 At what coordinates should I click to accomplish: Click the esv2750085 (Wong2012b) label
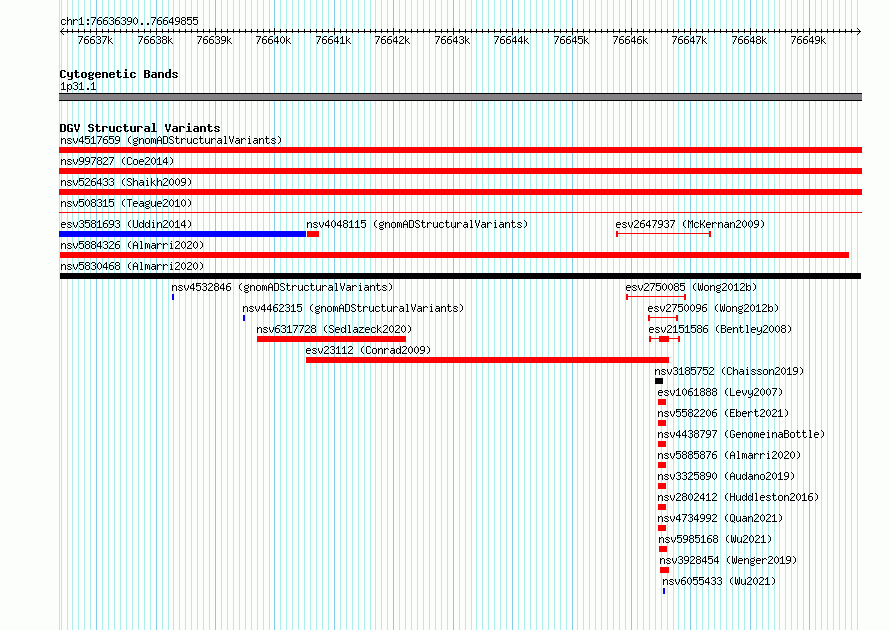point(691,287)
